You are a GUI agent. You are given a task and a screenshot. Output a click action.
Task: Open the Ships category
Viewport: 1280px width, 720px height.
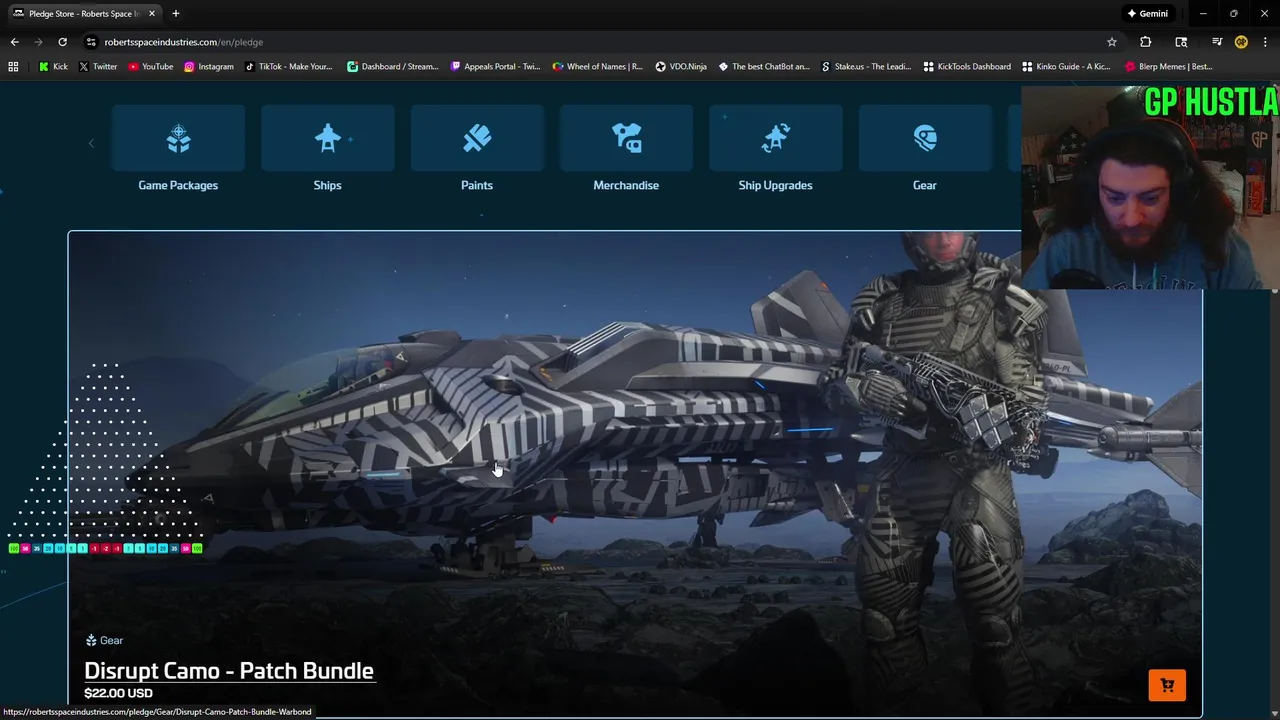coord(327,150)
